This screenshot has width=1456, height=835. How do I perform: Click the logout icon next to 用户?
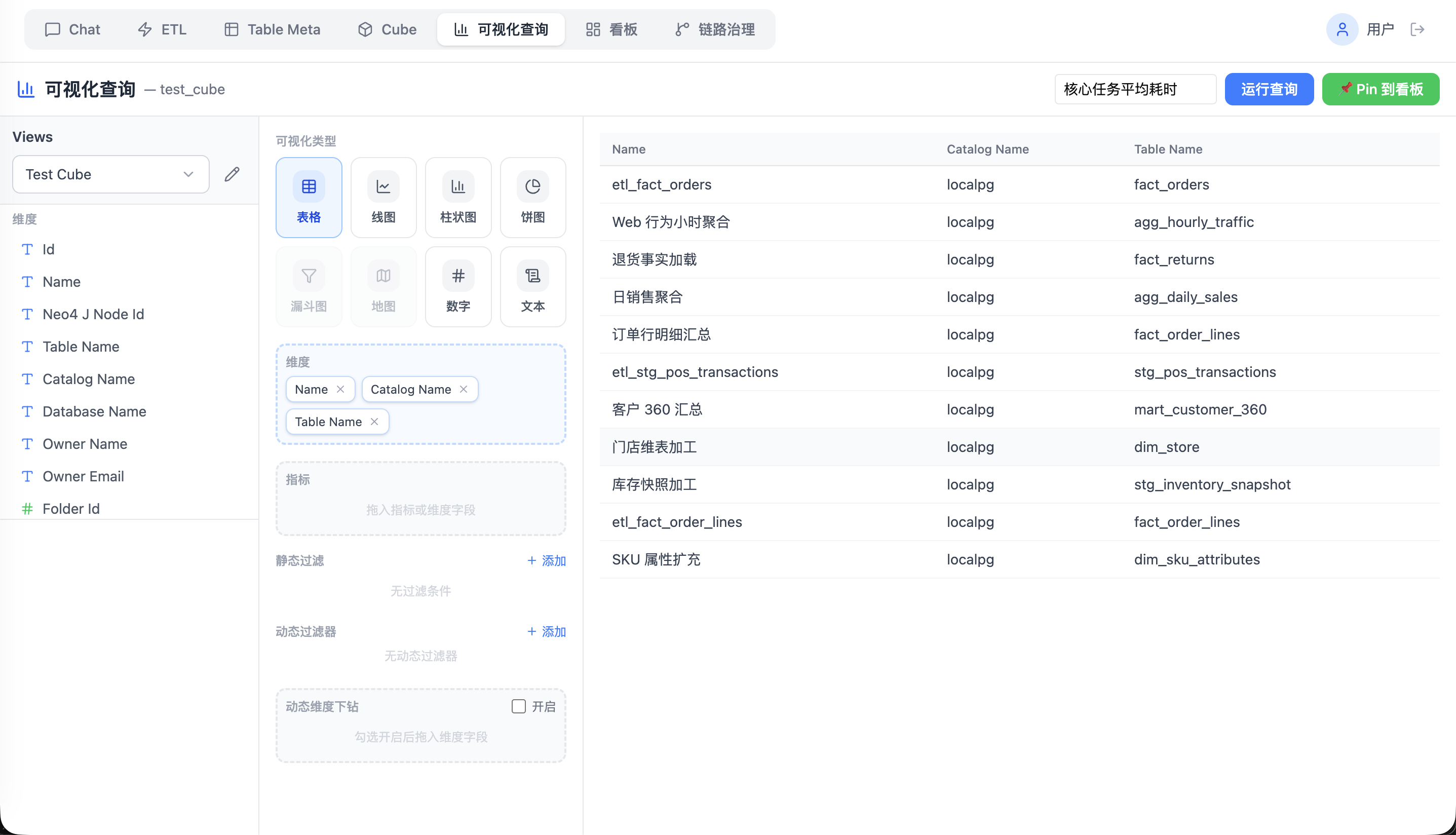point(1417,29)
